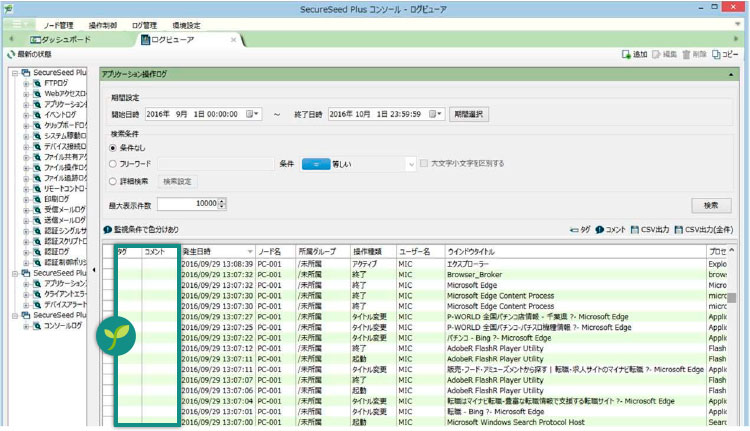This screenshot has height=431, width=750.
Task: Click the refresh 最新の状態 icon
Action: click(x=11, y=55)
